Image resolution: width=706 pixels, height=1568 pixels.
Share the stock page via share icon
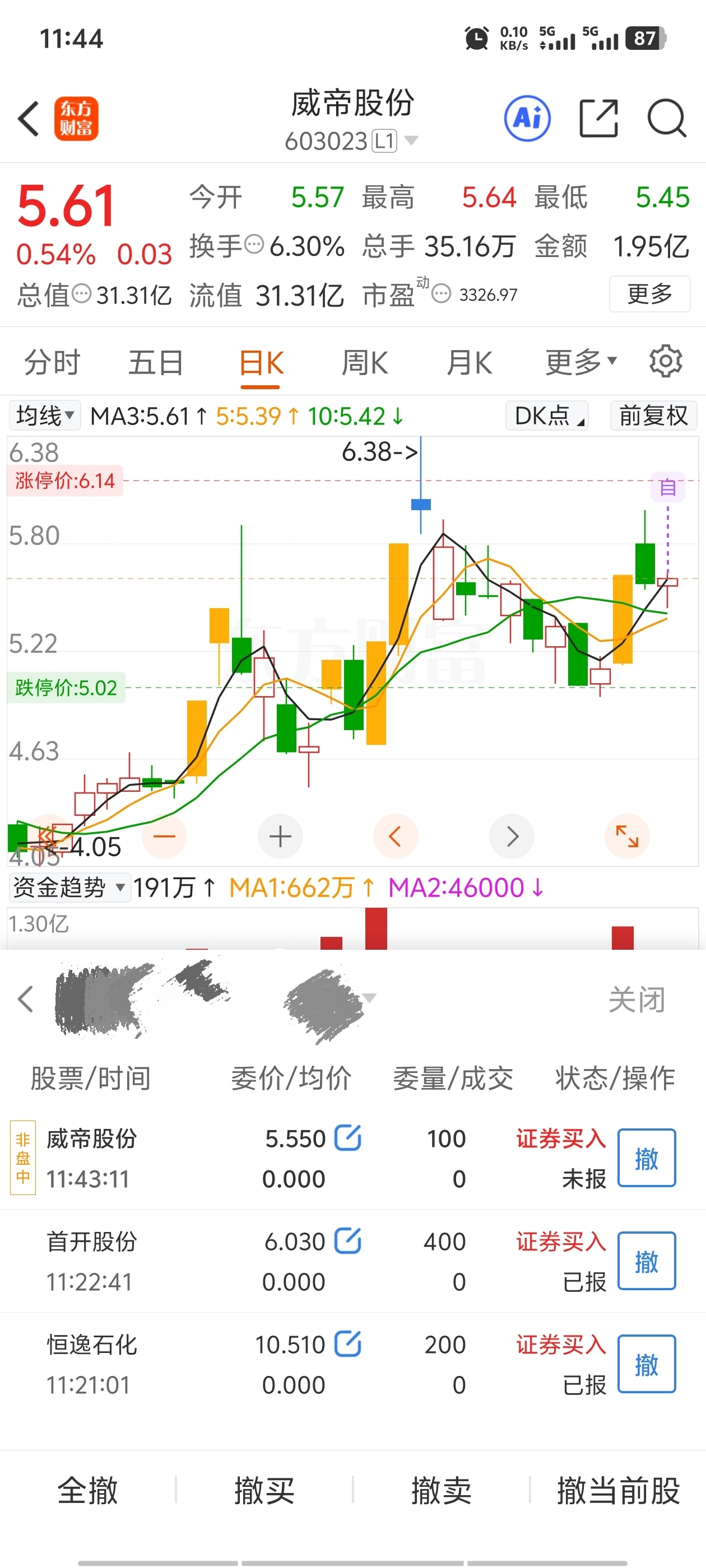coord(598,118)
